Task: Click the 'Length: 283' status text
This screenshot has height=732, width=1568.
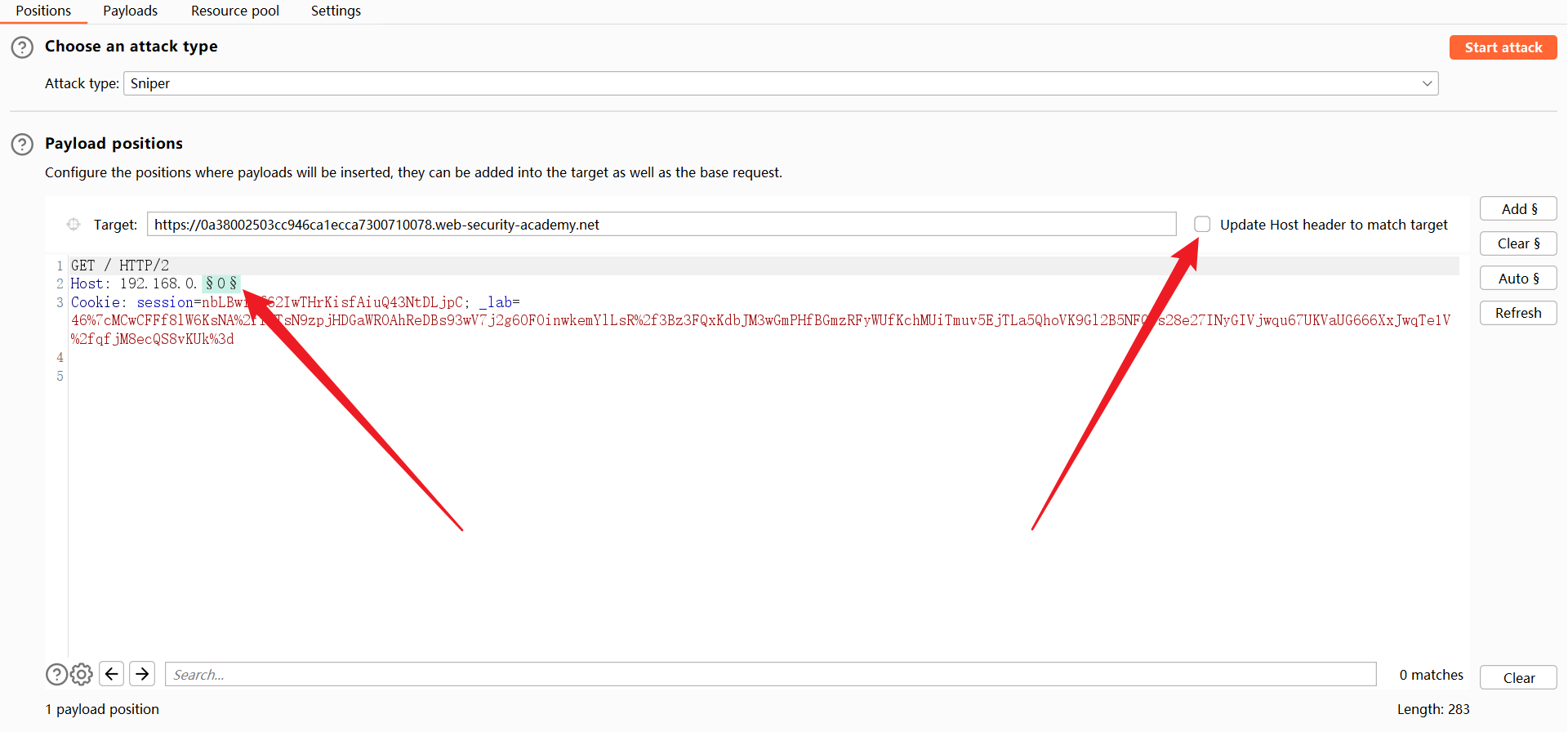Action: click(1433, 709)
